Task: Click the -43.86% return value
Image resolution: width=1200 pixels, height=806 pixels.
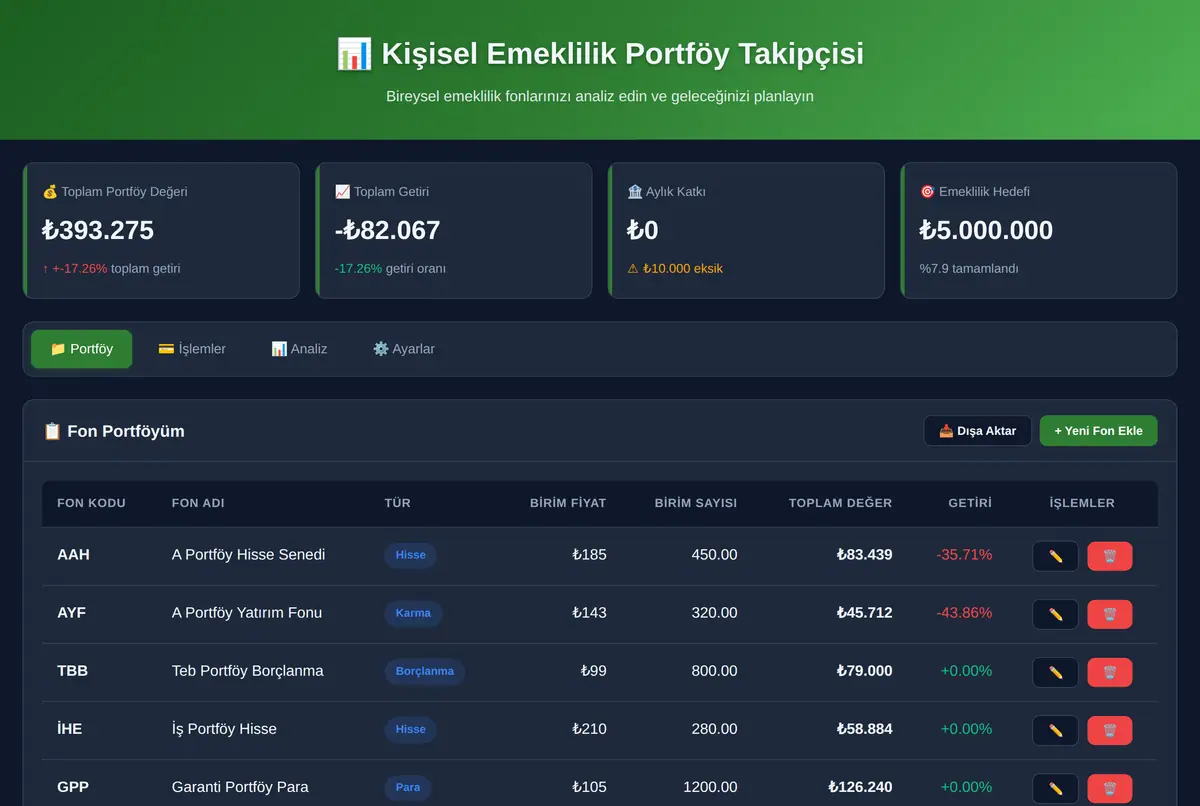Action: [964, 613]
